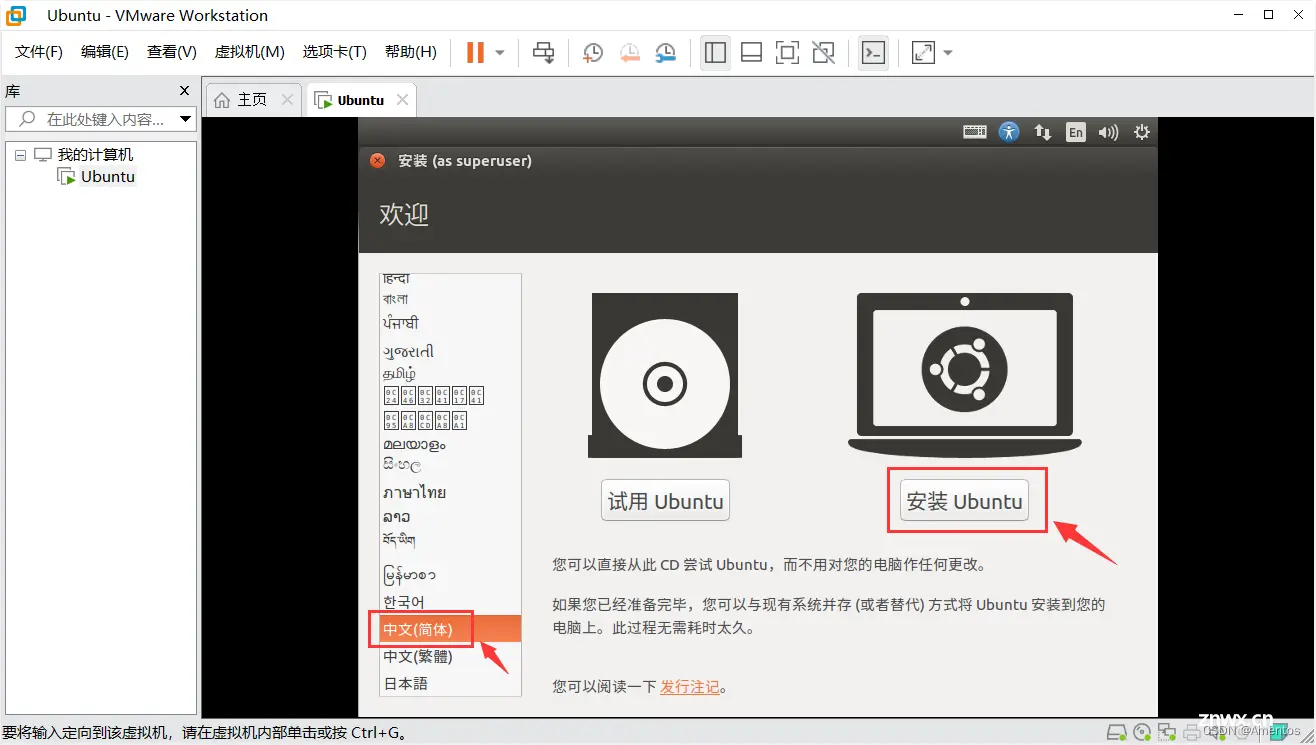Open the 编辑(E) menu

click(x=104, y=52)
